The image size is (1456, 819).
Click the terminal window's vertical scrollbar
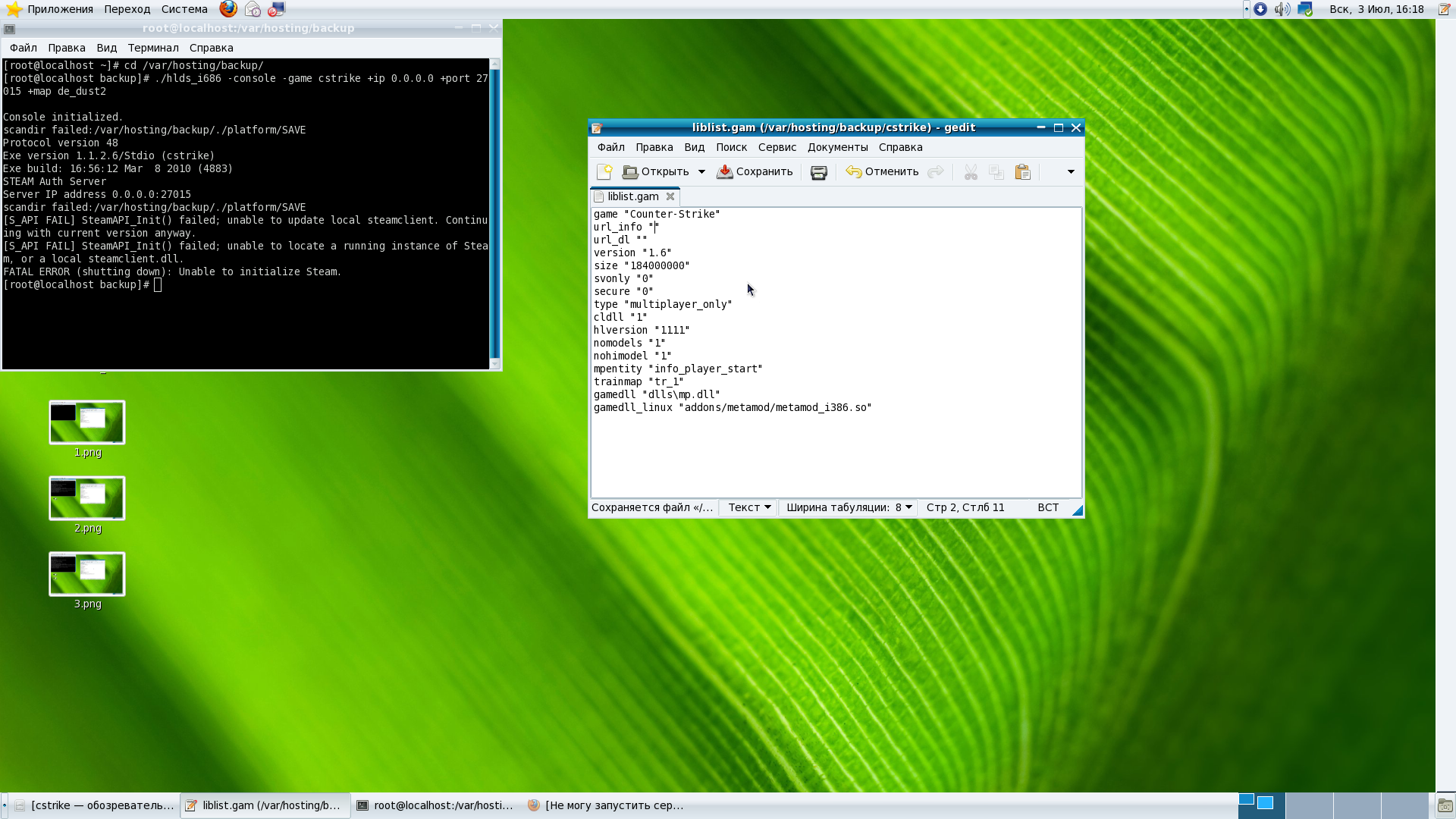pyautogui.click(x=495, y=213)
